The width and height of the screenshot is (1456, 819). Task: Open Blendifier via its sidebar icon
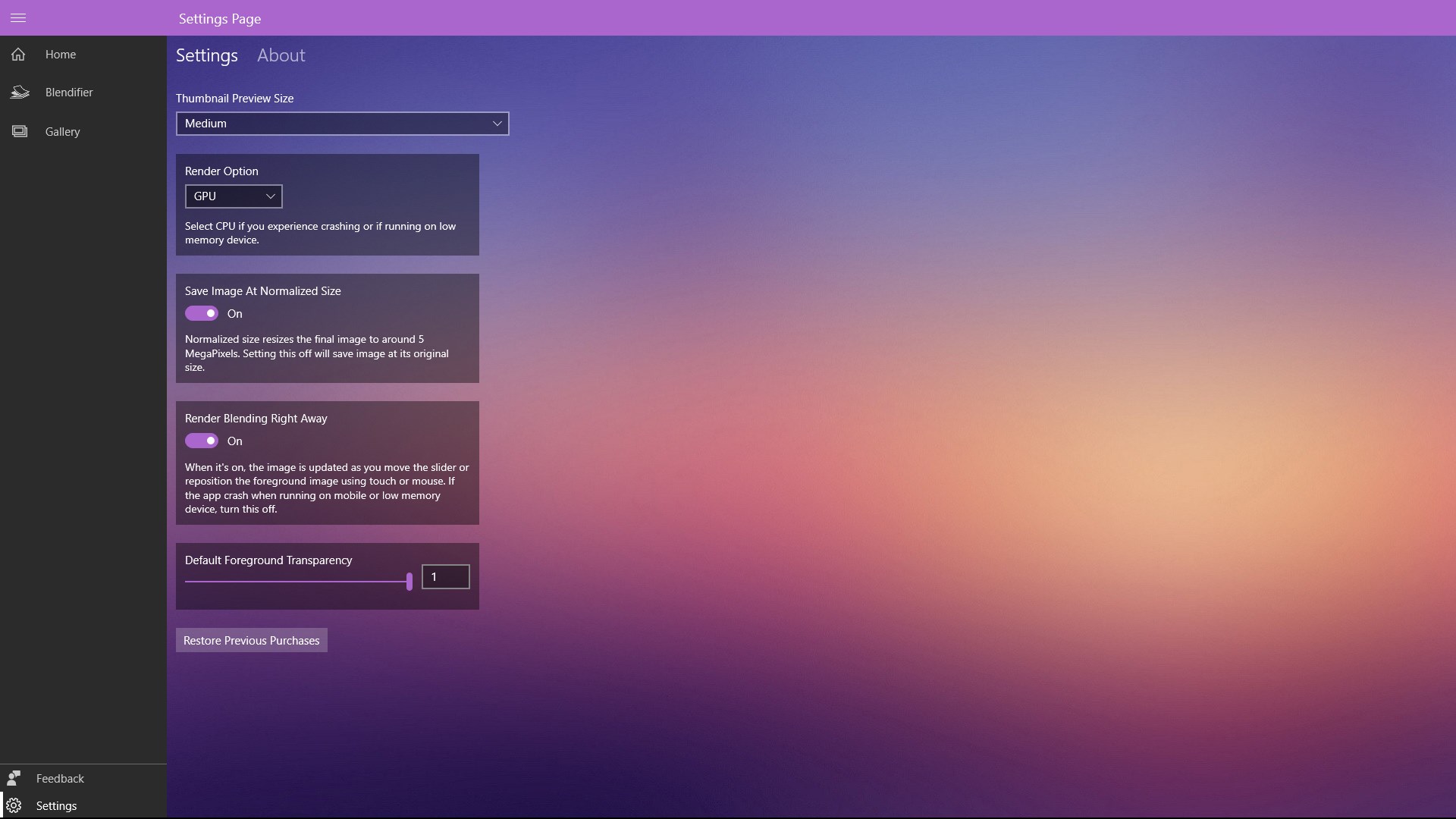pyautogui.click(x=20, y=93)
